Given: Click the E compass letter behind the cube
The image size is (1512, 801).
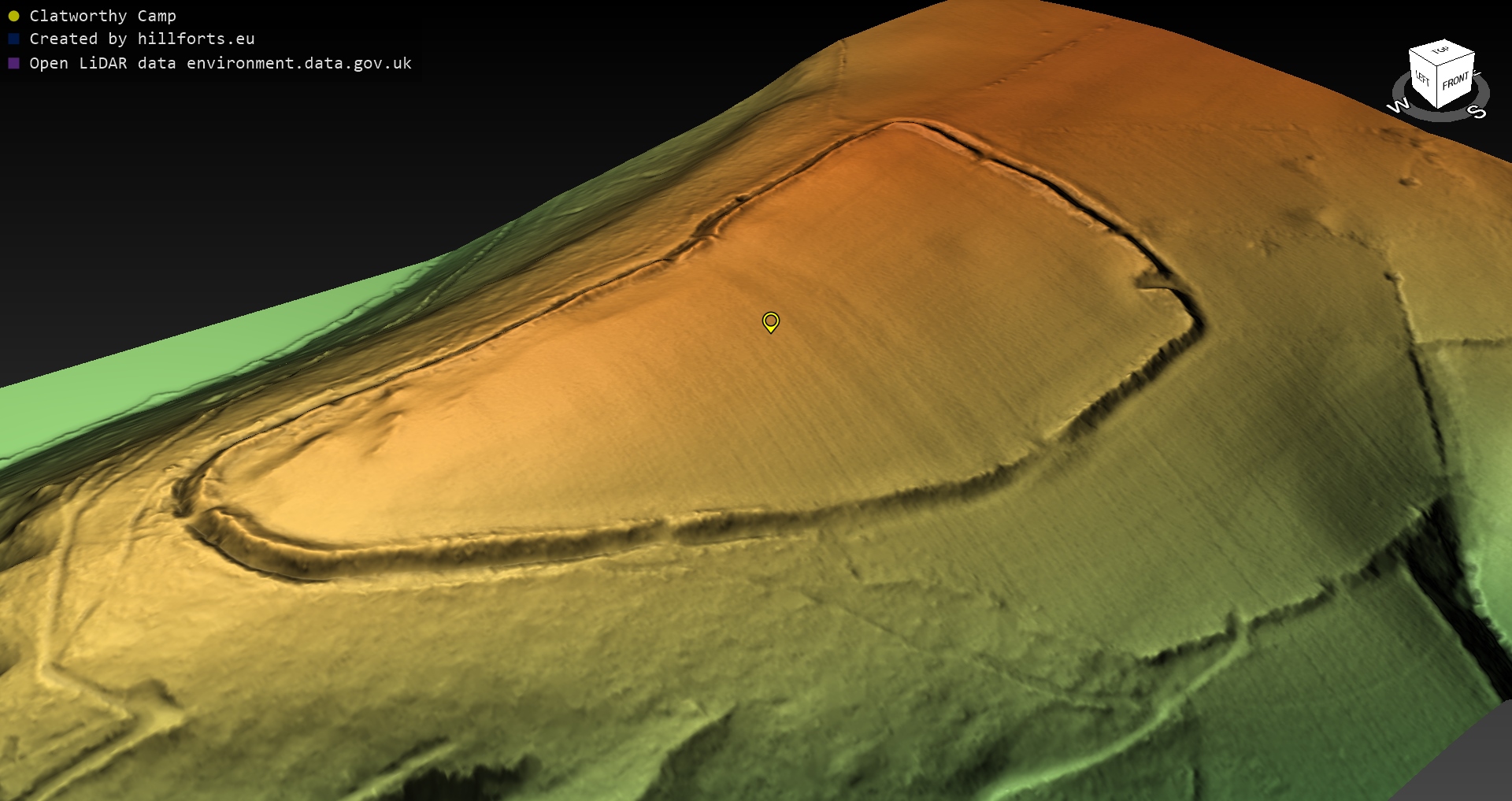Looking at the screenshot, I should (1477, 74).
